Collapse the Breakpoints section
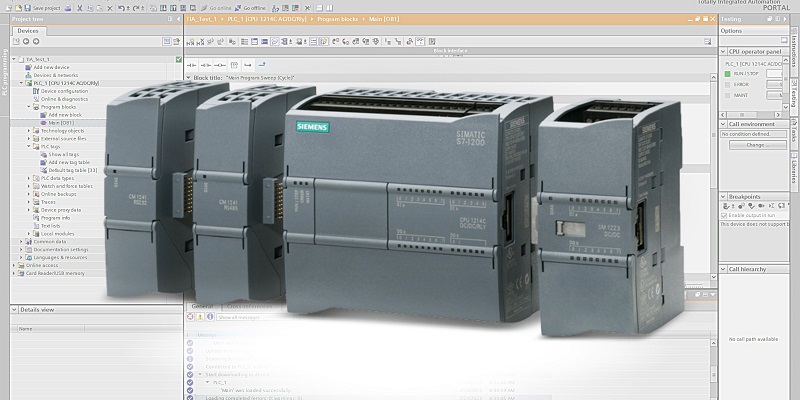The image size is (800, 400). 723,196
